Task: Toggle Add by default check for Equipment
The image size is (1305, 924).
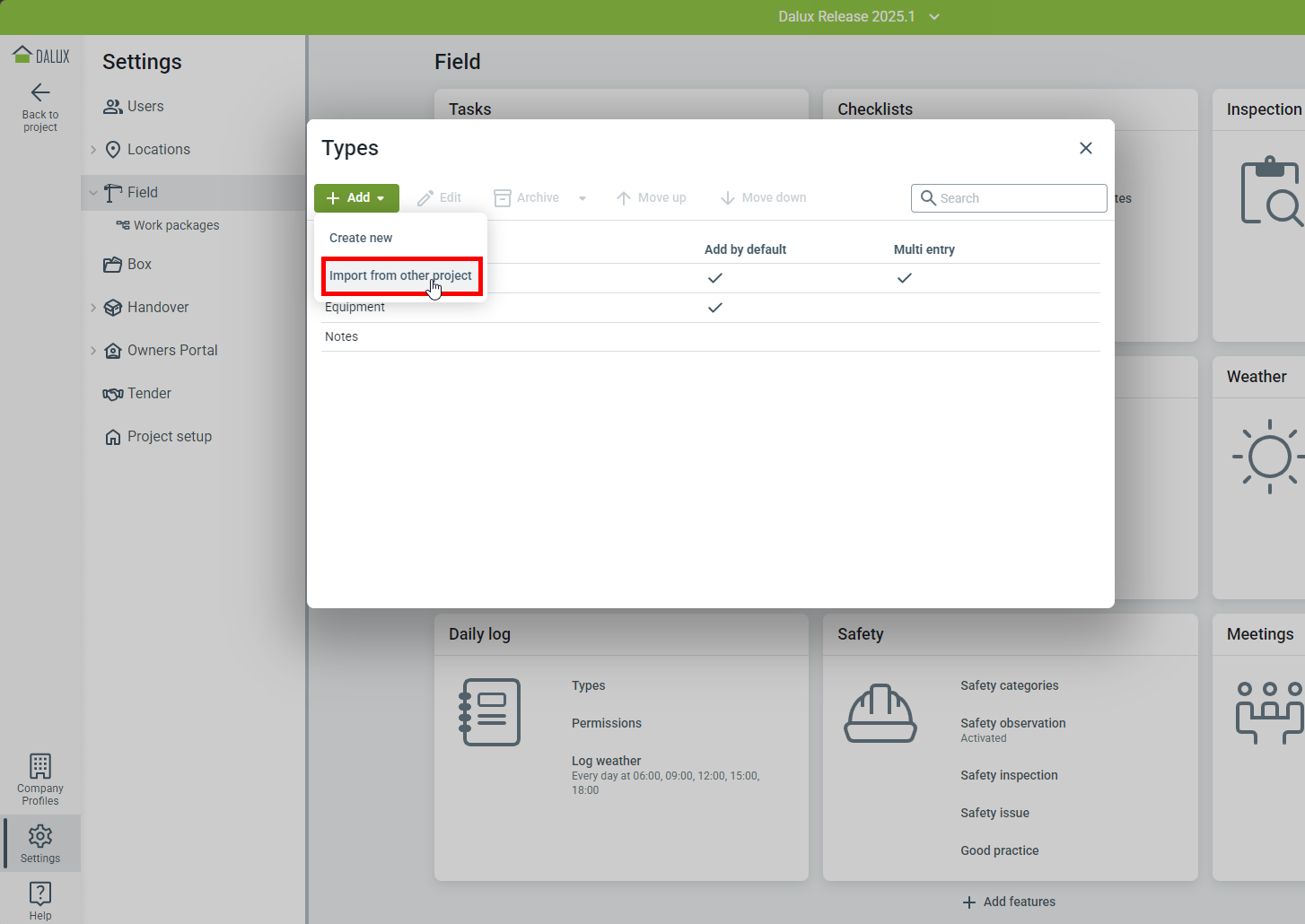Action: click(x=714, y=308)
